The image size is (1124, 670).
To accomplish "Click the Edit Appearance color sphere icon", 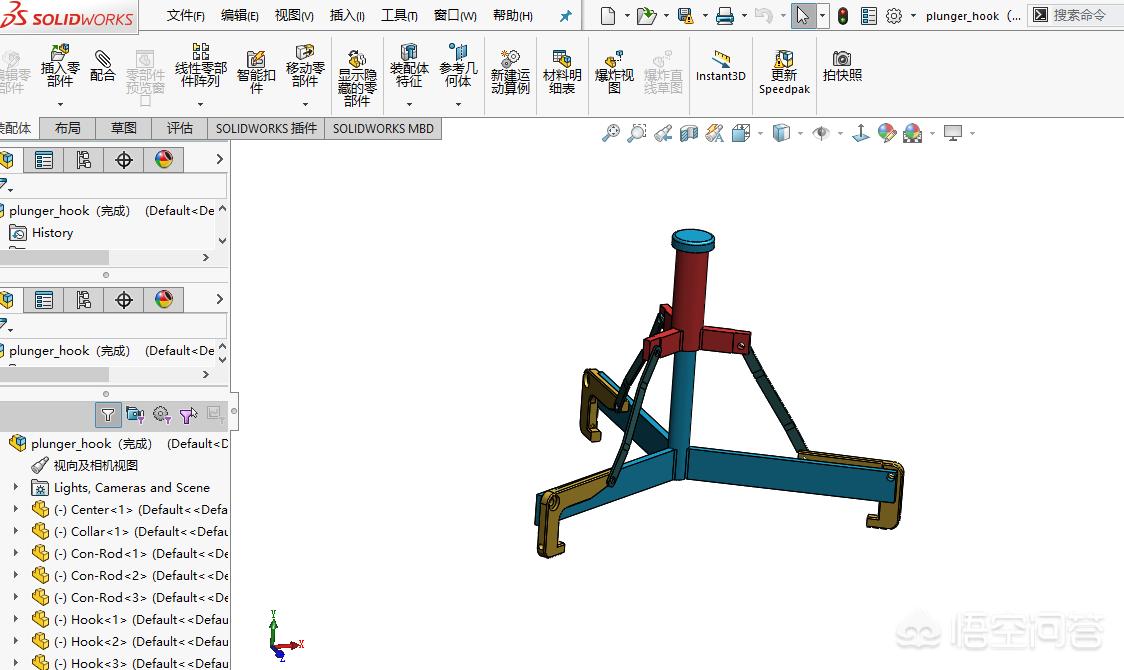I will [887, 133].
